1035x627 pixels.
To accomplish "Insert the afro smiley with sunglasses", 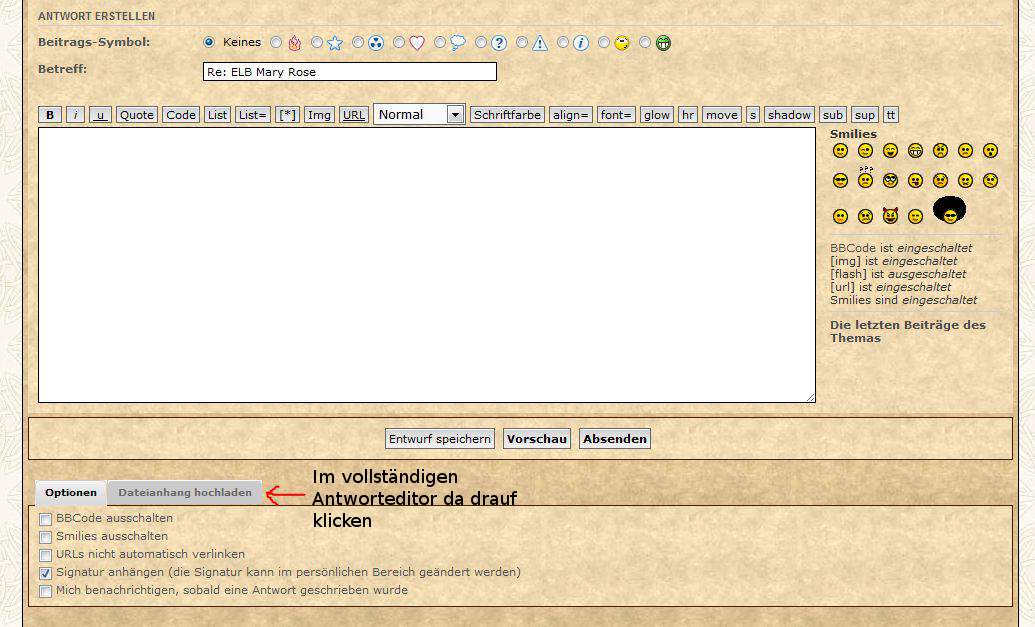I will pos(949,210).
